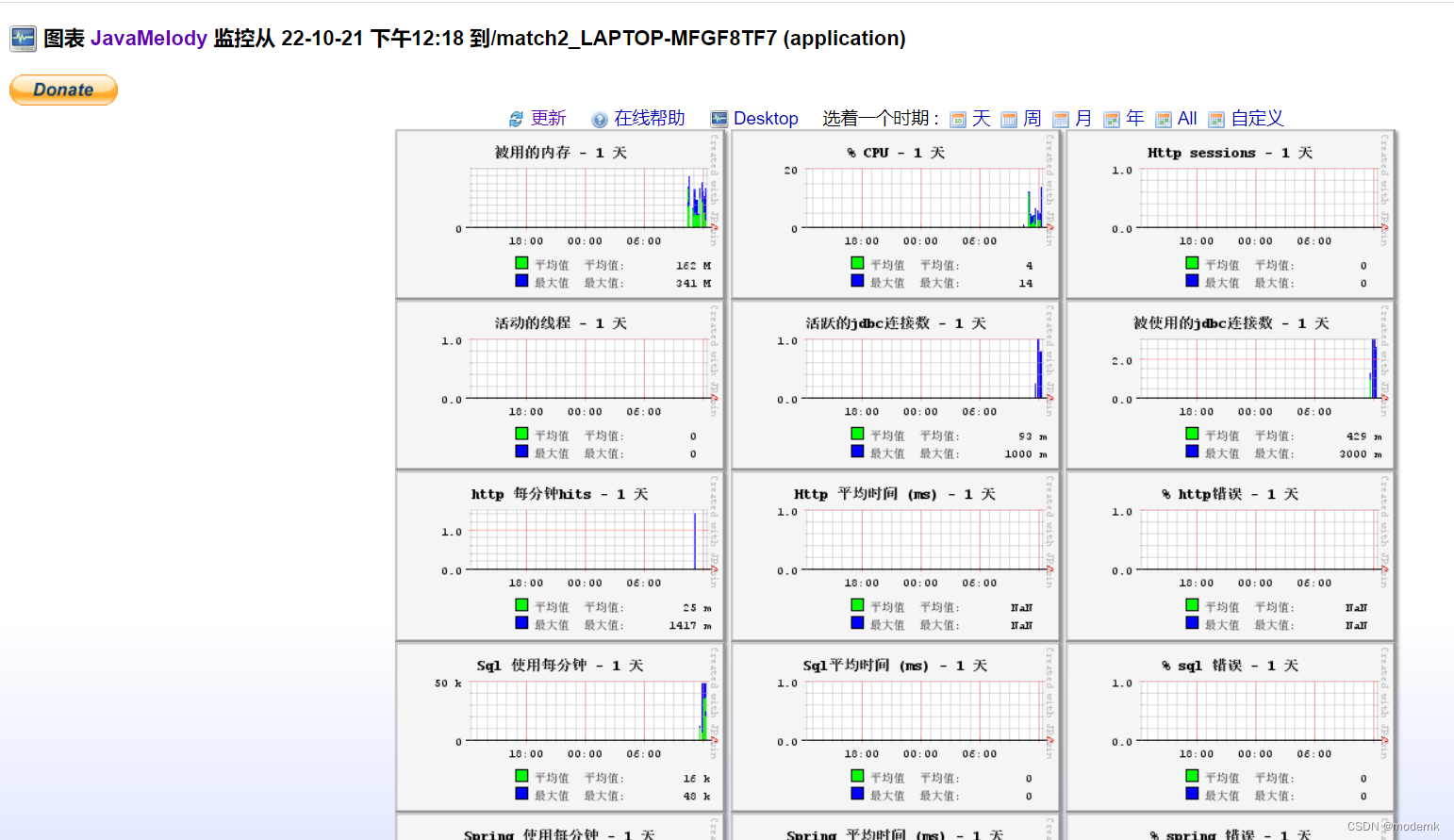Click the calendar icon beside 周 (week)

tap(1009, 120)
